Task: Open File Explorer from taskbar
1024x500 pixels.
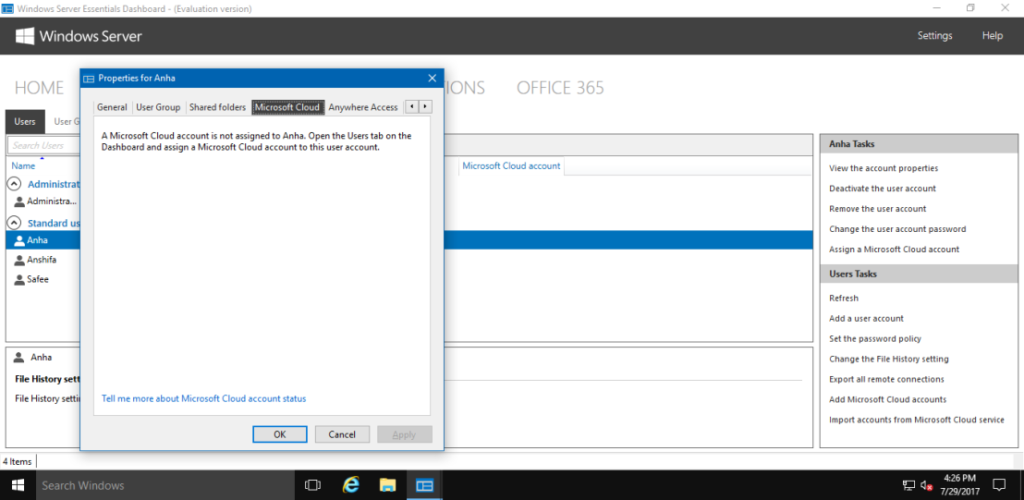Action: click(x=388, y=485)
